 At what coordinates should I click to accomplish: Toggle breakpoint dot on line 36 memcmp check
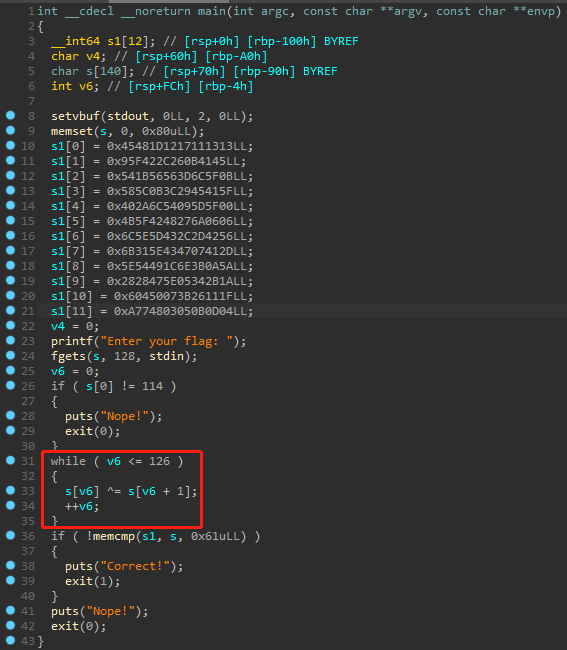pos(10,536)
